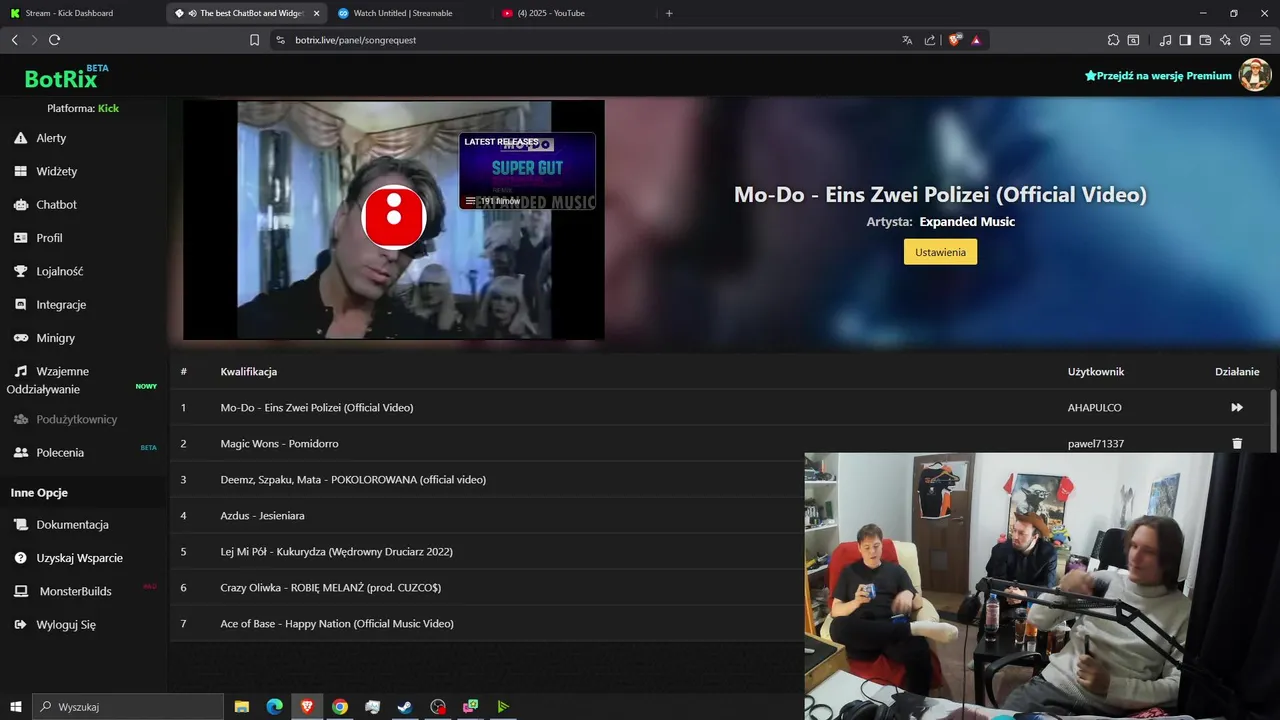The image size is (1280, 720).
Task: Skip the Mo-Do song with fast-forward icon
Action: click(1237, 407)
